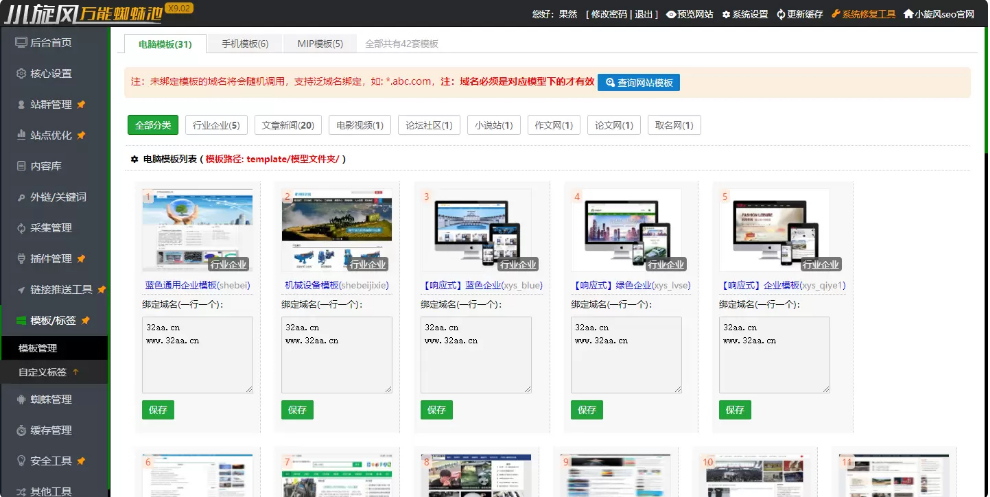Save domains for xys_qiye1 template
Screen dimensions: 990x497
(x=735, y=410)
